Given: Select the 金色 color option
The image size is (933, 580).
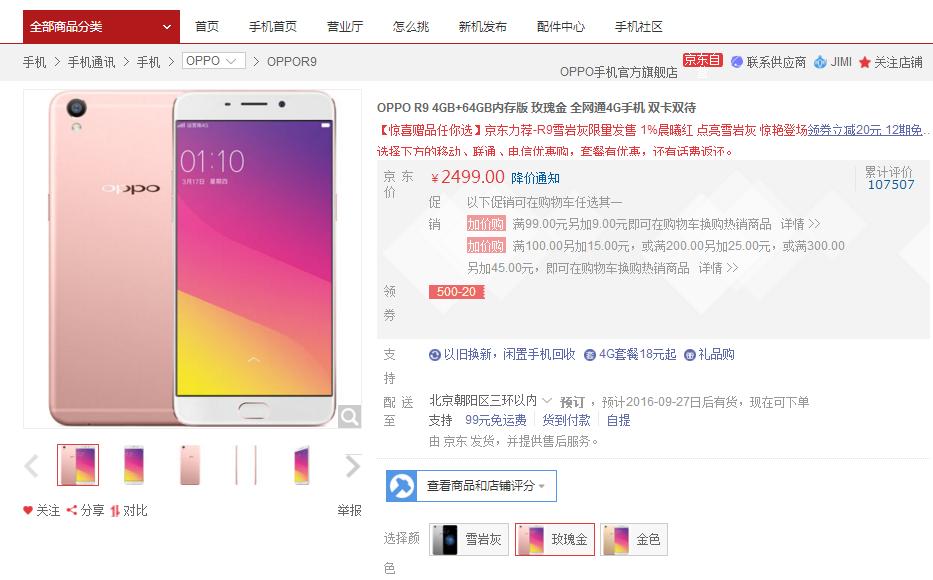Looking at the screenshot, I should [x=634, y=540].
